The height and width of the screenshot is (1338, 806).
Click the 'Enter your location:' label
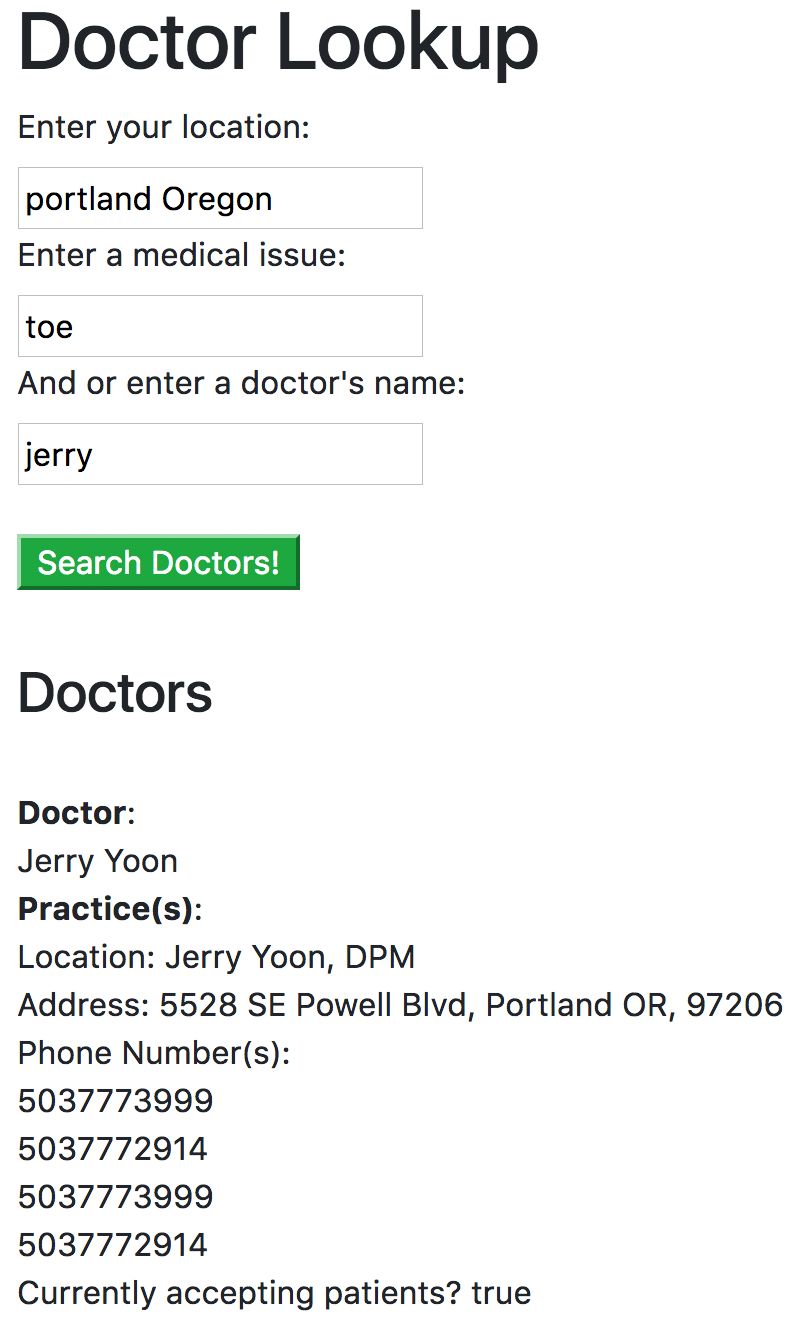point(162,127)
